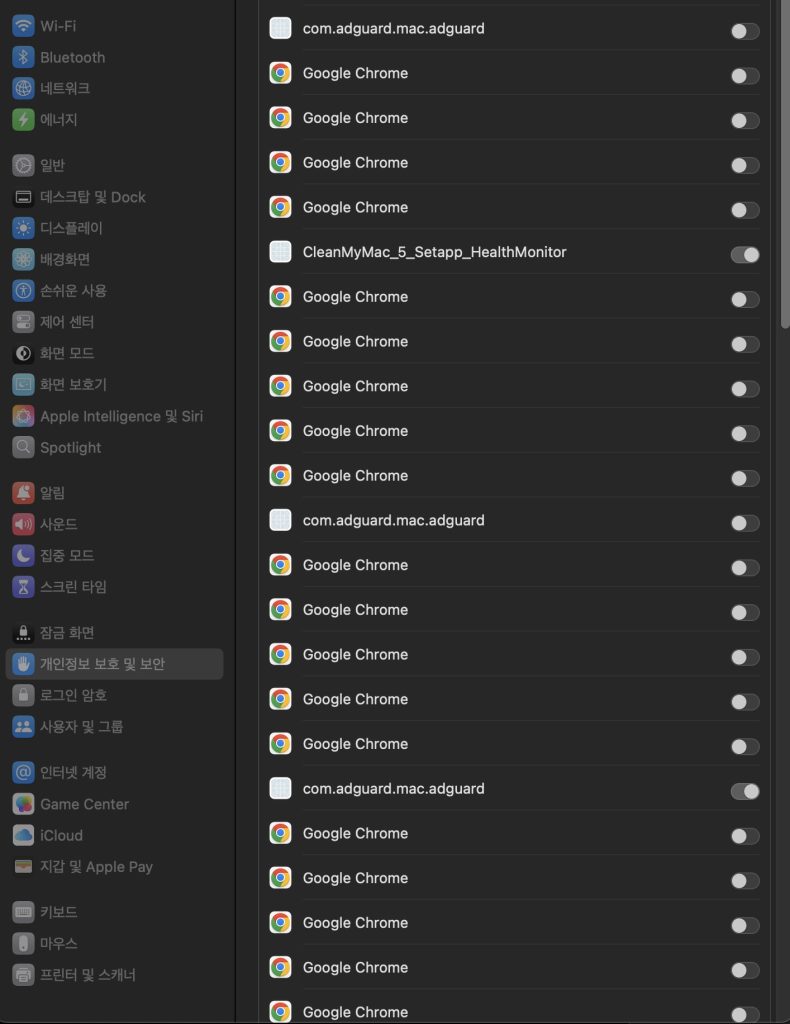Click the 키보드 (Keyboard) icon

[23, 912]
